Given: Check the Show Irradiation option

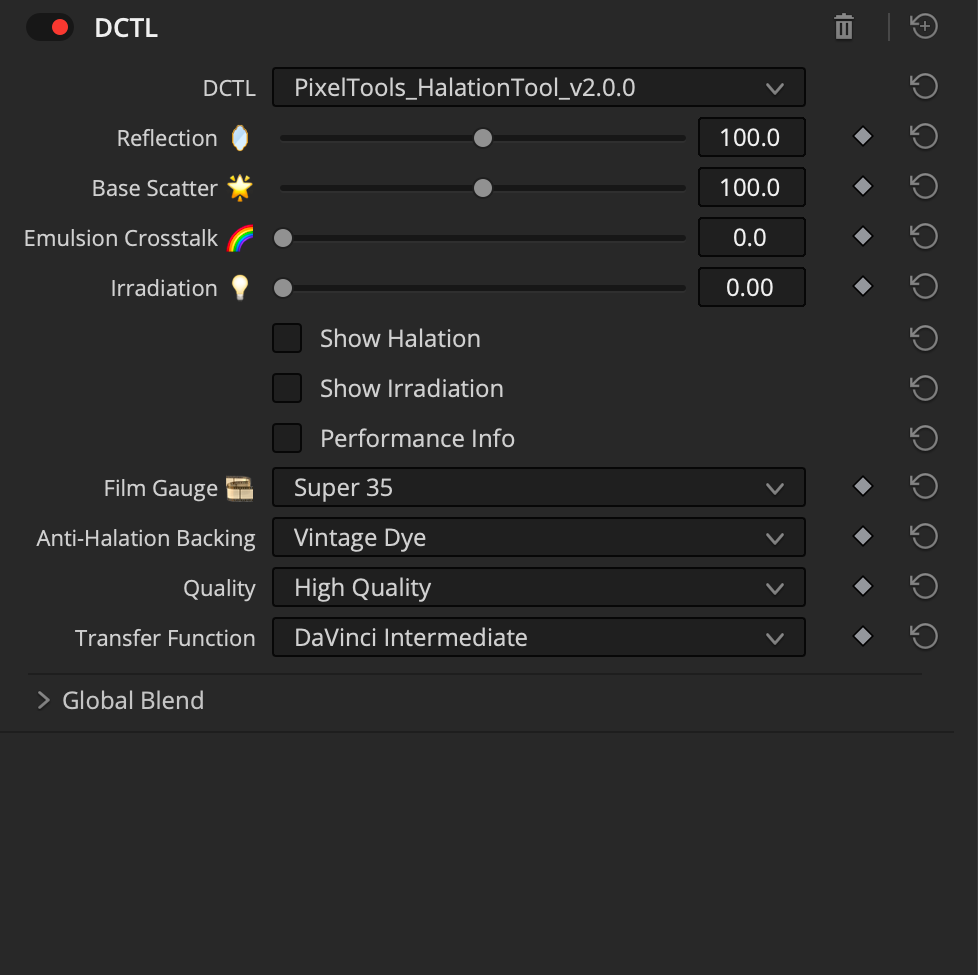Looking at the screenshot, I should 287,388.
